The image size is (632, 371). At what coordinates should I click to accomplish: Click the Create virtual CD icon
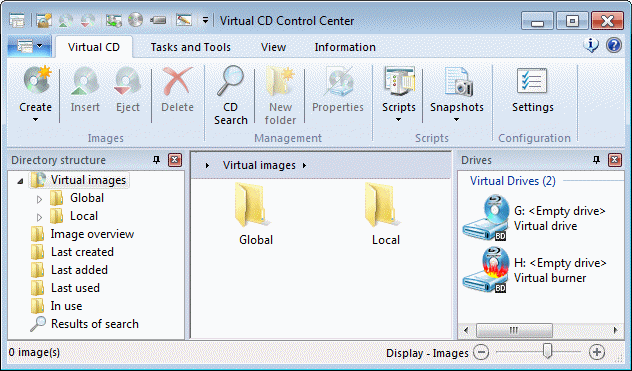point(37,81)
